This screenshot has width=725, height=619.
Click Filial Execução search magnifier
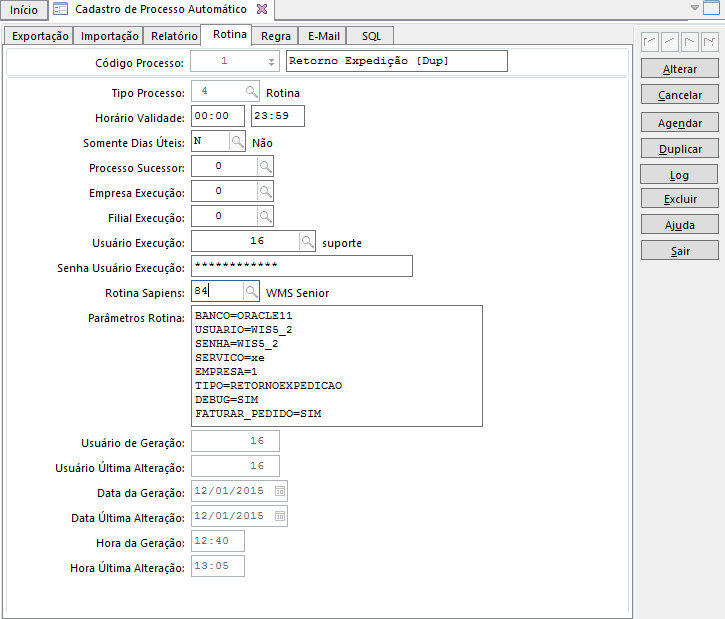pyautogui.click(x=265, y=216)
